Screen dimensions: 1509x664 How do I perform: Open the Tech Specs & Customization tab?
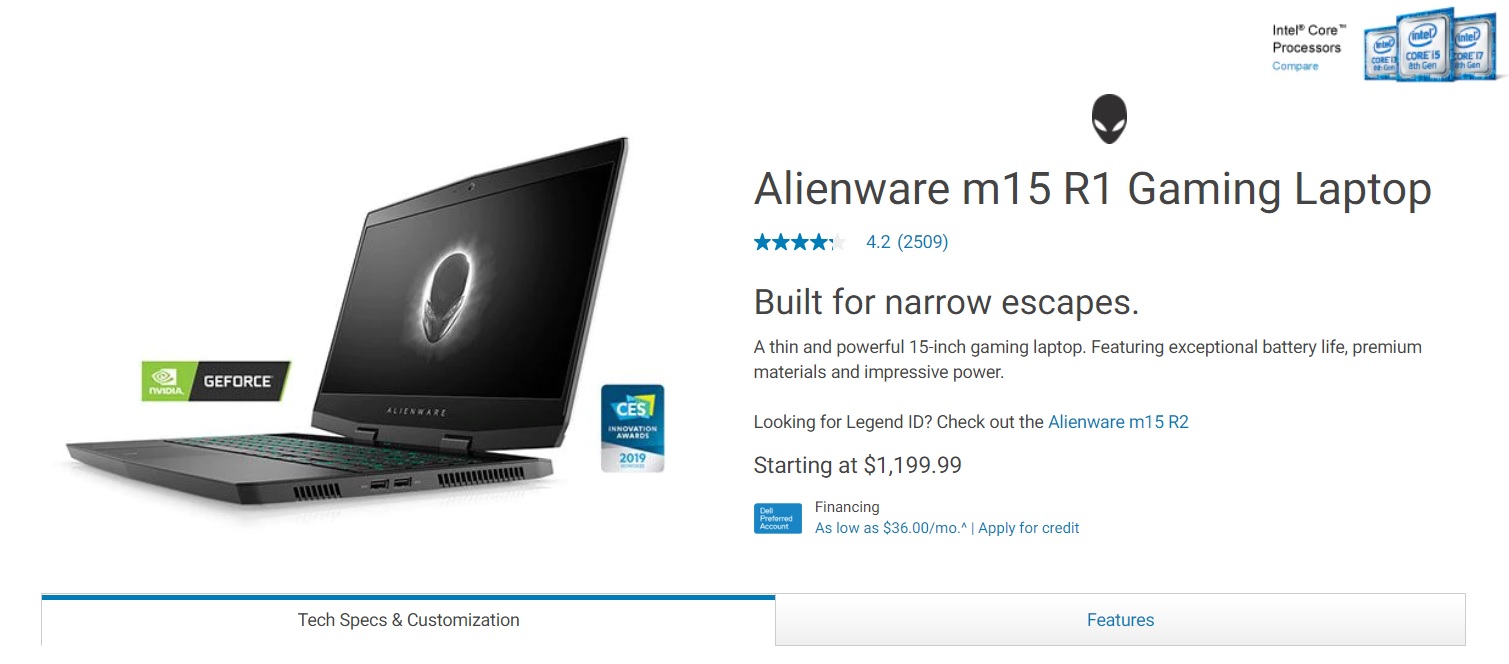pos(408,620)
